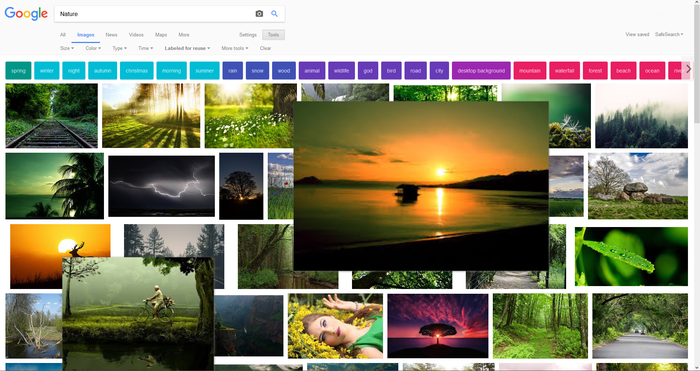Image resolution: width=700 pixels, height=371 pixels.
Task: Select the rain chip
Action: 233,71
